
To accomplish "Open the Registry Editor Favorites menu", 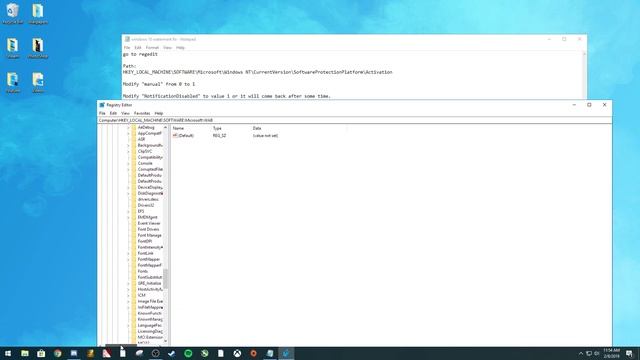I will [142, 113].
